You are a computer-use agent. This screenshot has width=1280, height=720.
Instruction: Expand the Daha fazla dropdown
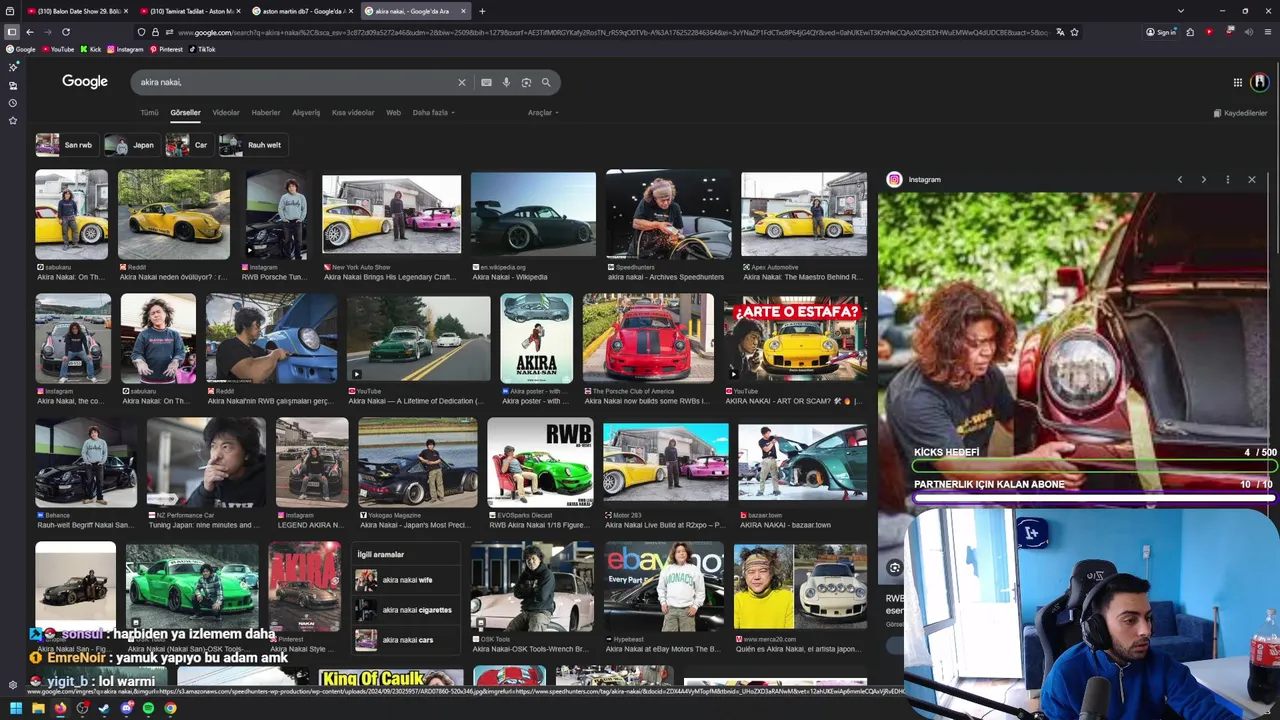[x=434, y=113]
